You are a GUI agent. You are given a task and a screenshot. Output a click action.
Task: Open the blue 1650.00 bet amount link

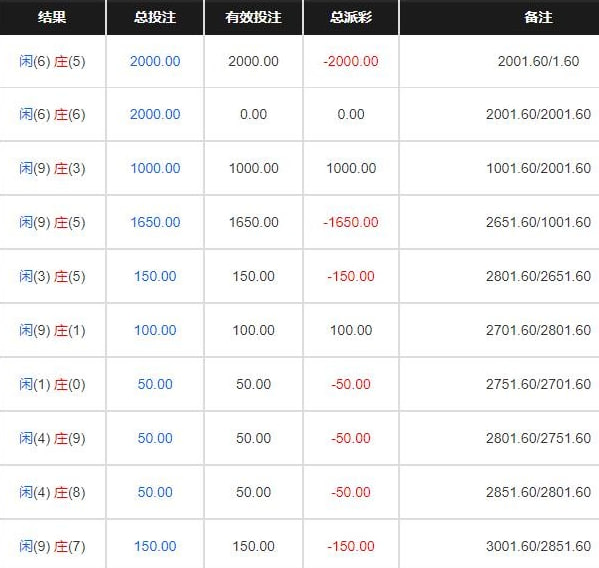pyautogui.click(x=155, y=222)
